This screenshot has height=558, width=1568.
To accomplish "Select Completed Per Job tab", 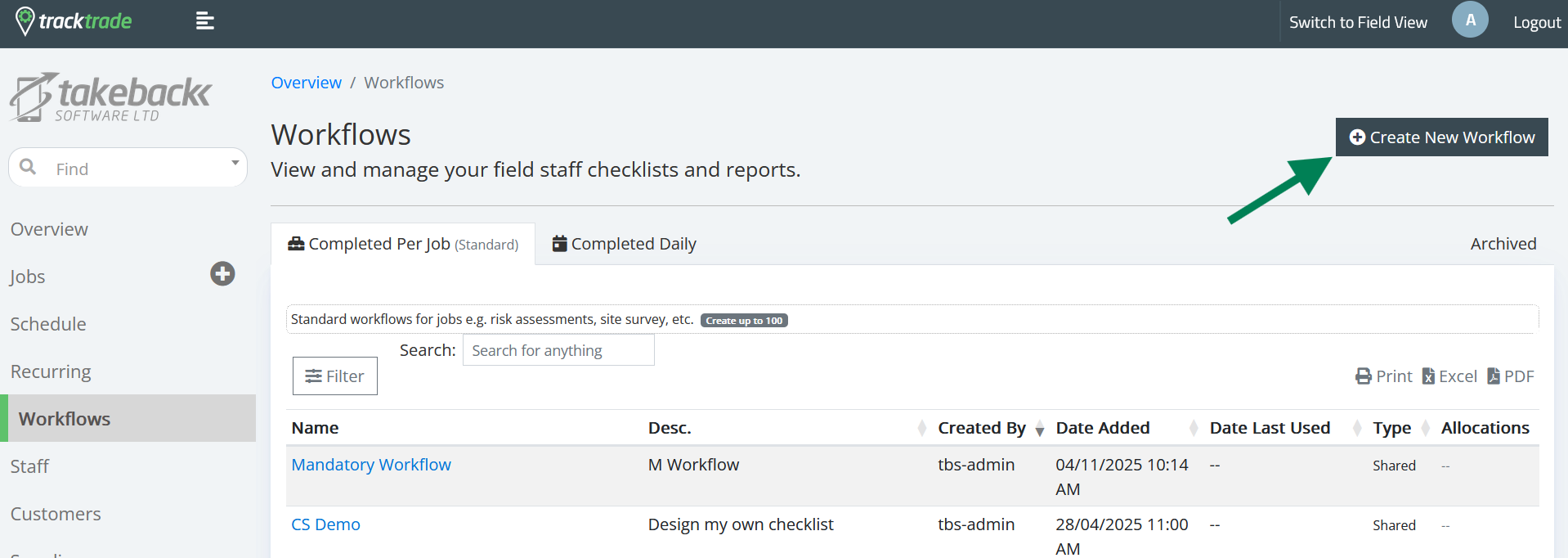I will coord(403,244).
